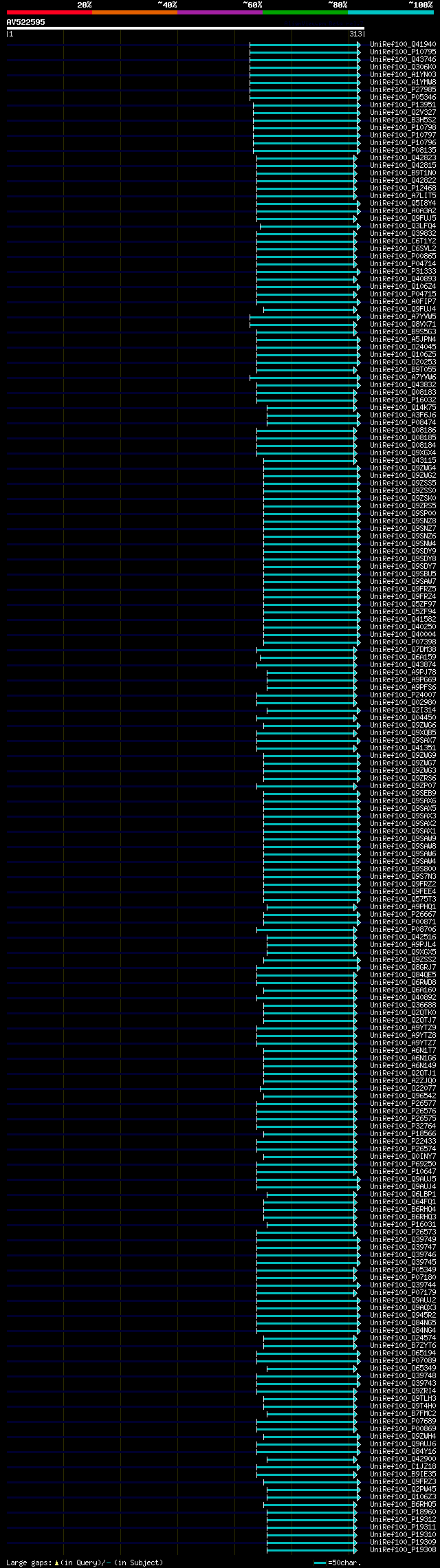
Task: Click the UniRef100_B3H5S2 entry
Action: [x=403, y=120]
